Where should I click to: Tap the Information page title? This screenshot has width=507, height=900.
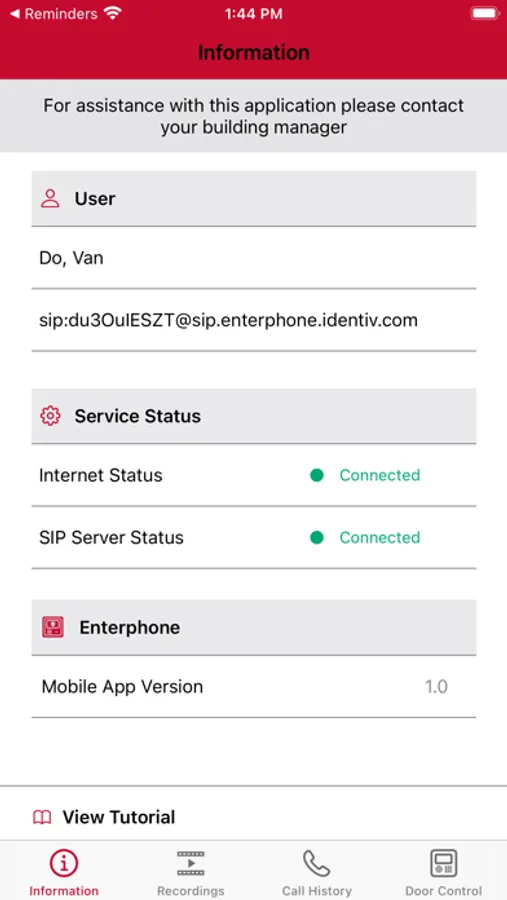pos(253,52)
